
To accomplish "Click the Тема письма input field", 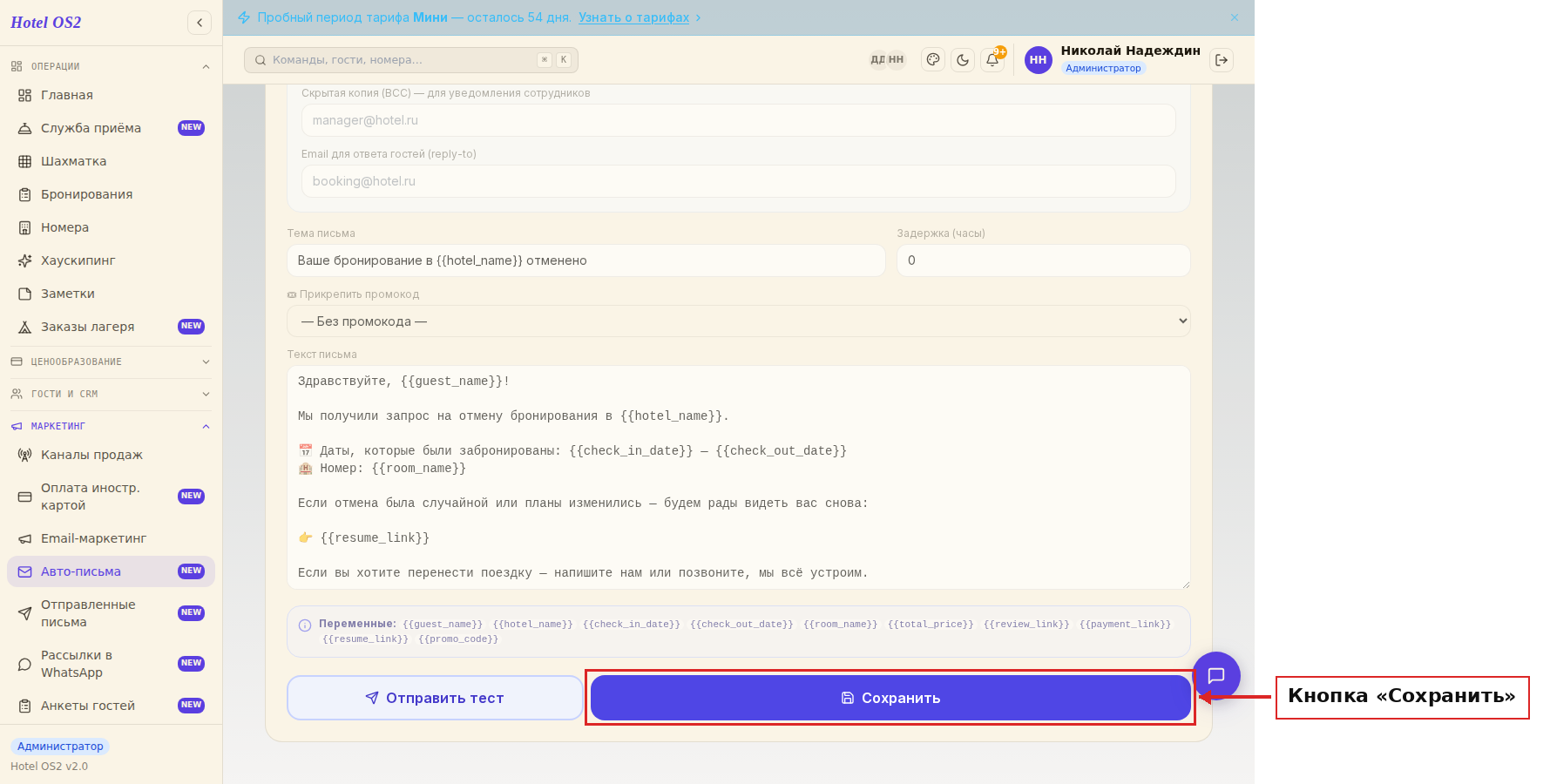I will click(x=586, y=260).
